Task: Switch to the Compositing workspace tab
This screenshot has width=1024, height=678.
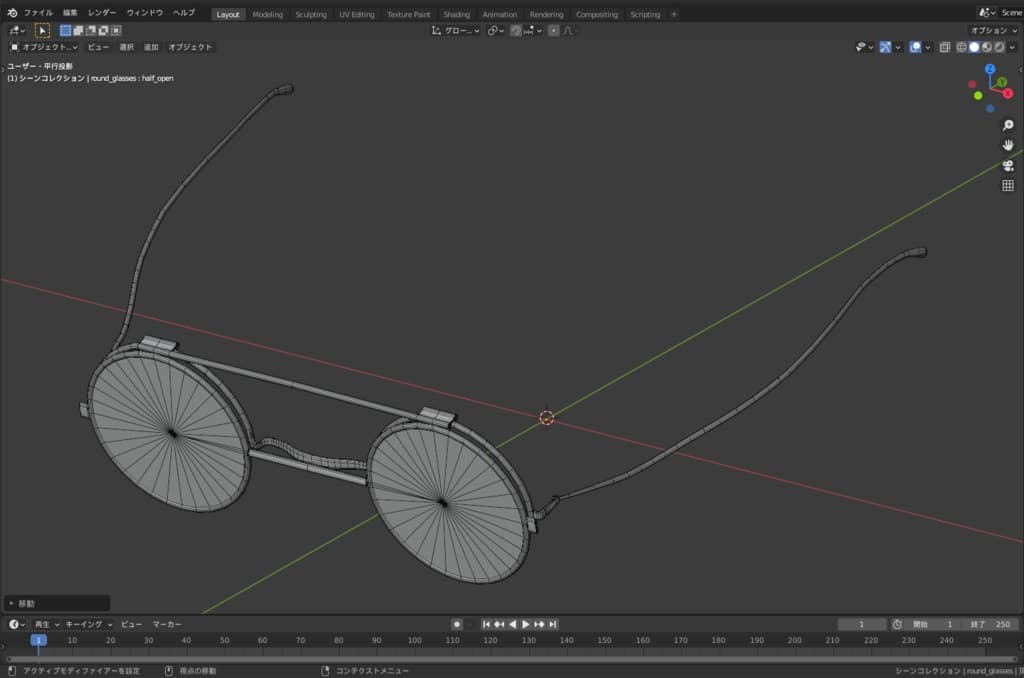Action: 596,14
